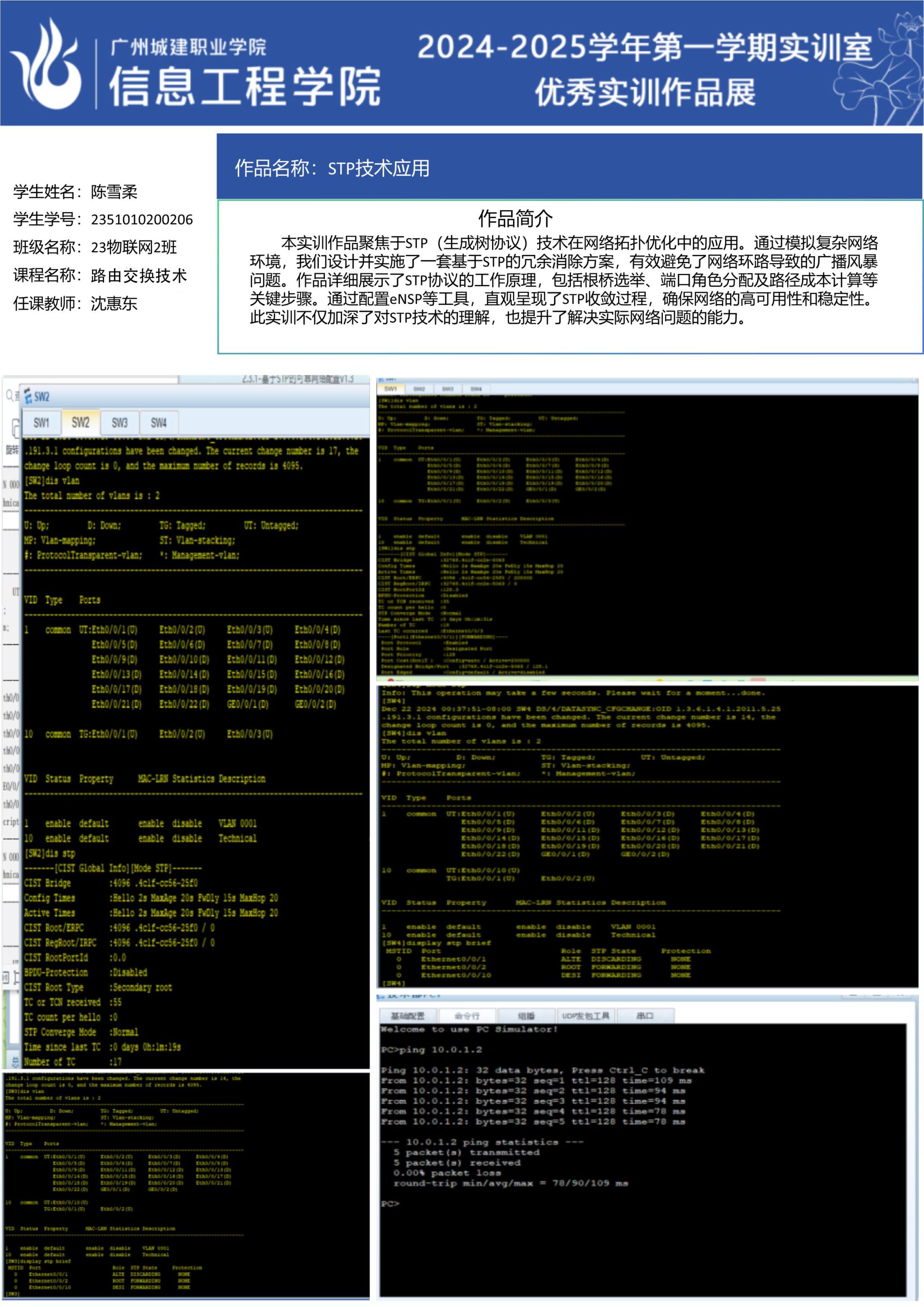Open the 基础配置 tab in PC simulator
Viewport: 924px width, 1307px height.
click(x=408, y=1016)
